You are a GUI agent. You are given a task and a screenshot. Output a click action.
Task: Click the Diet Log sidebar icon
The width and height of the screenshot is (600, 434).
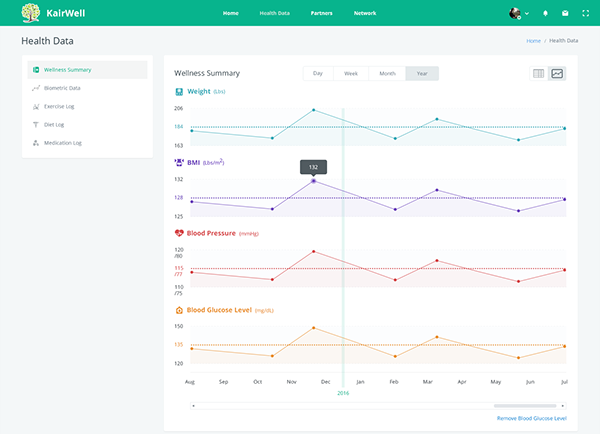[x=36, y=125]
